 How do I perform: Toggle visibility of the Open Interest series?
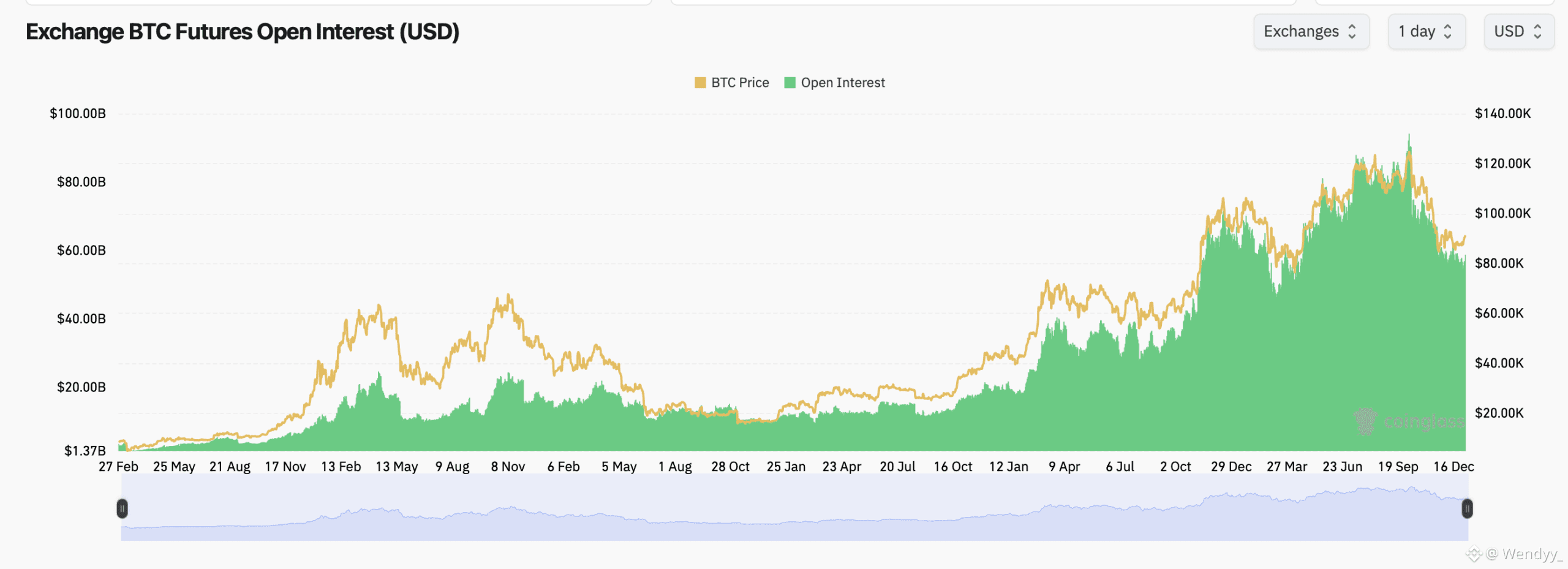coord(842,82)
